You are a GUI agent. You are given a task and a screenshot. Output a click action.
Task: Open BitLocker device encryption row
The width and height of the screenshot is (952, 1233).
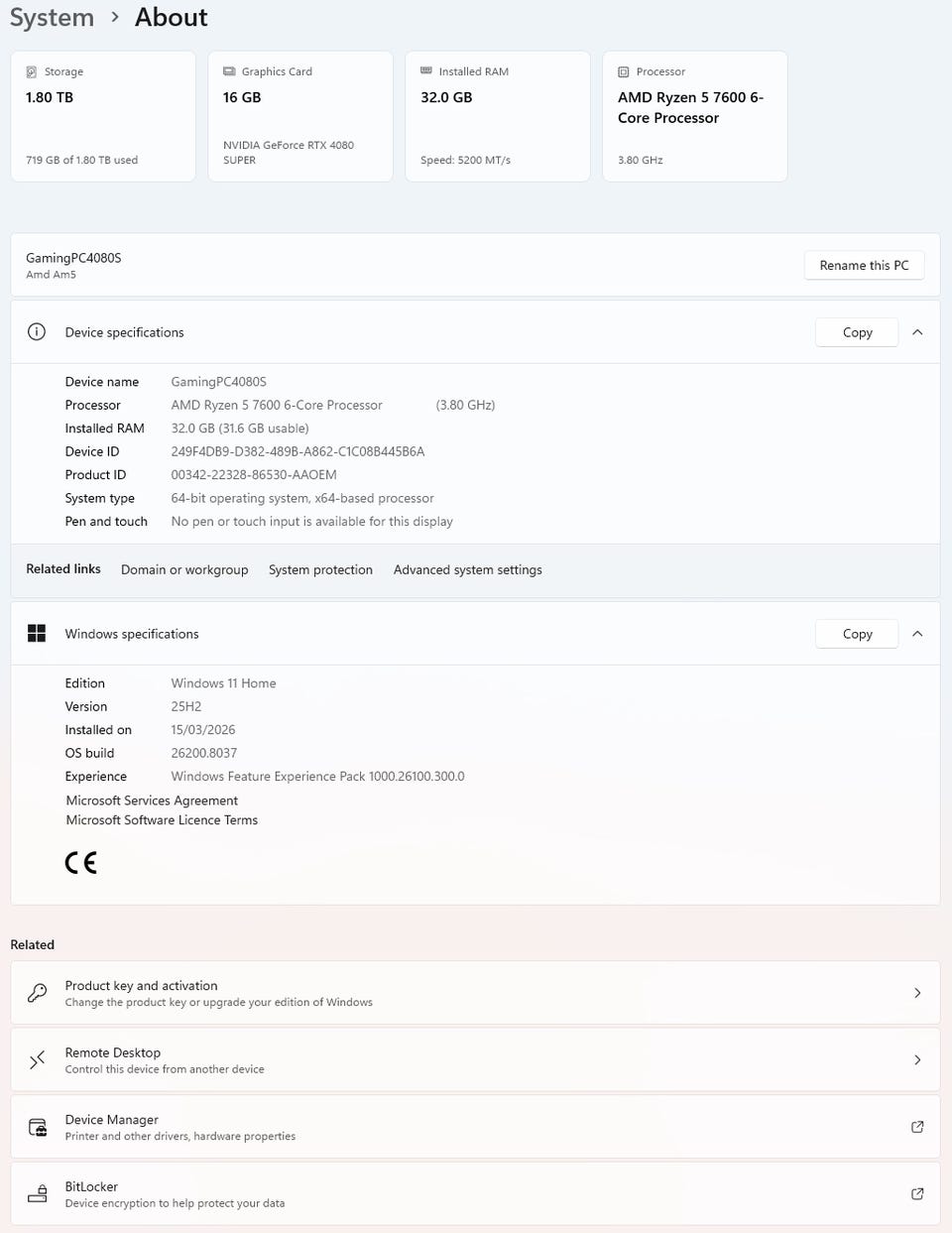475,1193
